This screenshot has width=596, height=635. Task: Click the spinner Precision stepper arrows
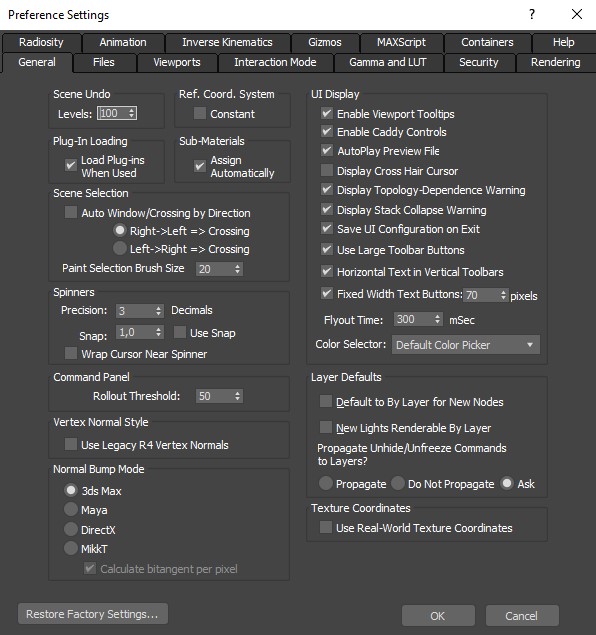point(159,311)
